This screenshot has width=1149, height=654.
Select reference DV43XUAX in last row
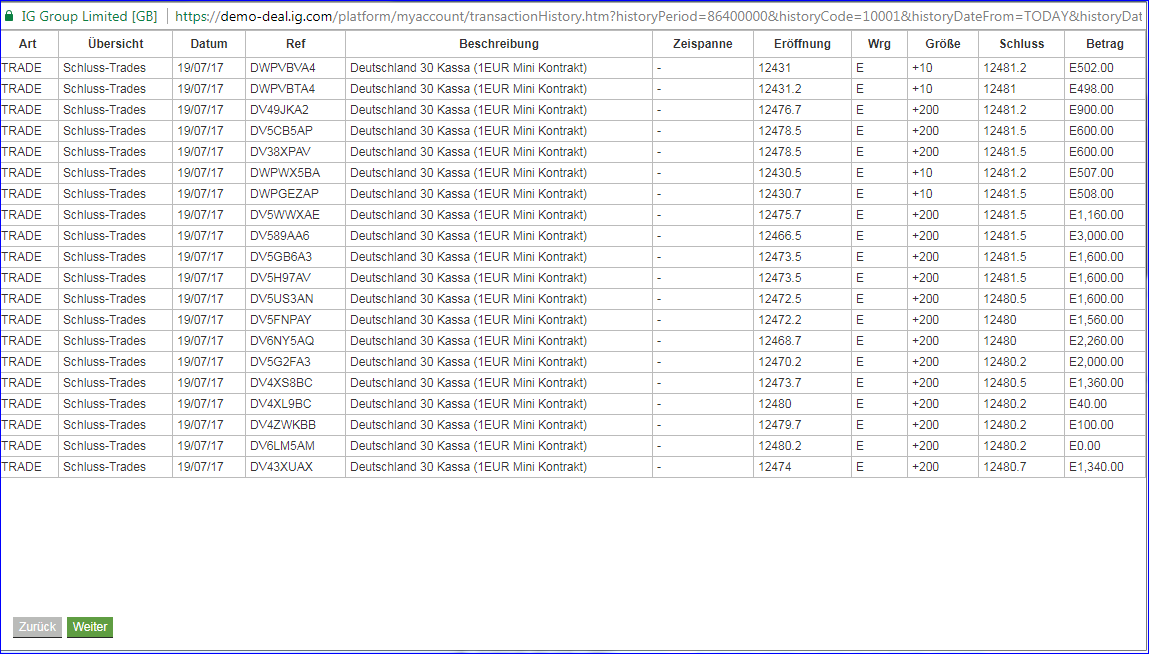[x=295, y=467]
